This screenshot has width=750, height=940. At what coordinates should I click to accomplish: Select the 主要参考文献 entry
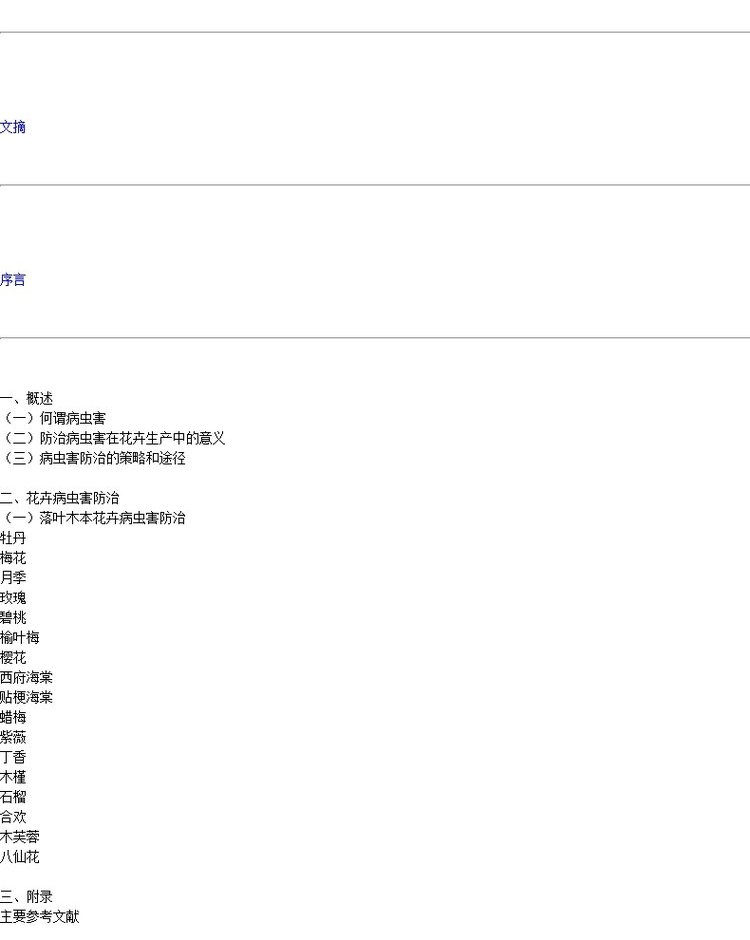pos(39,917)
